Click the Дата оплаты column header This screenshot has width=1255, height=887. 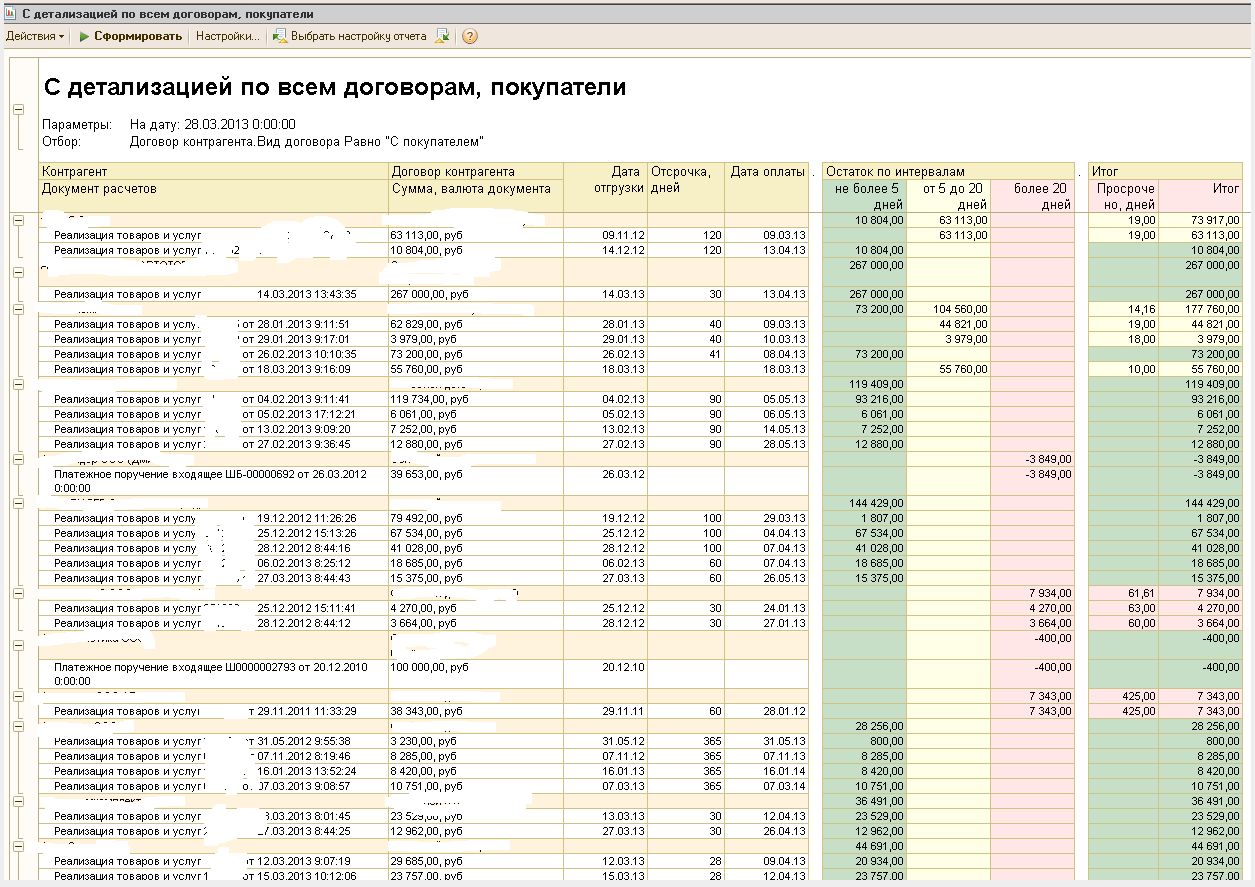coord(766,171)
